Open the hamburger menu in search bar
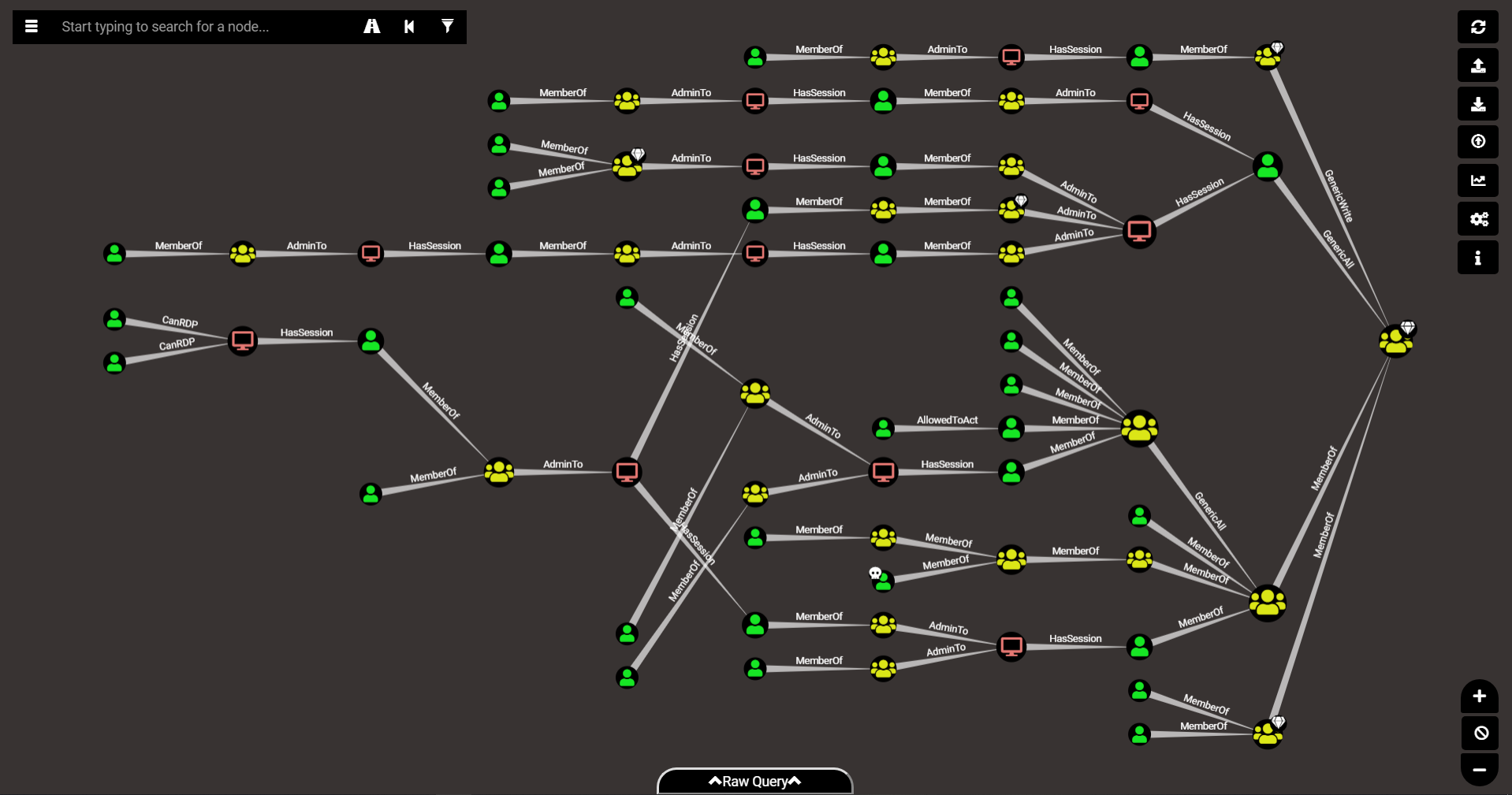This screenshot has height=795, width=1512. (x=32, y=27)
